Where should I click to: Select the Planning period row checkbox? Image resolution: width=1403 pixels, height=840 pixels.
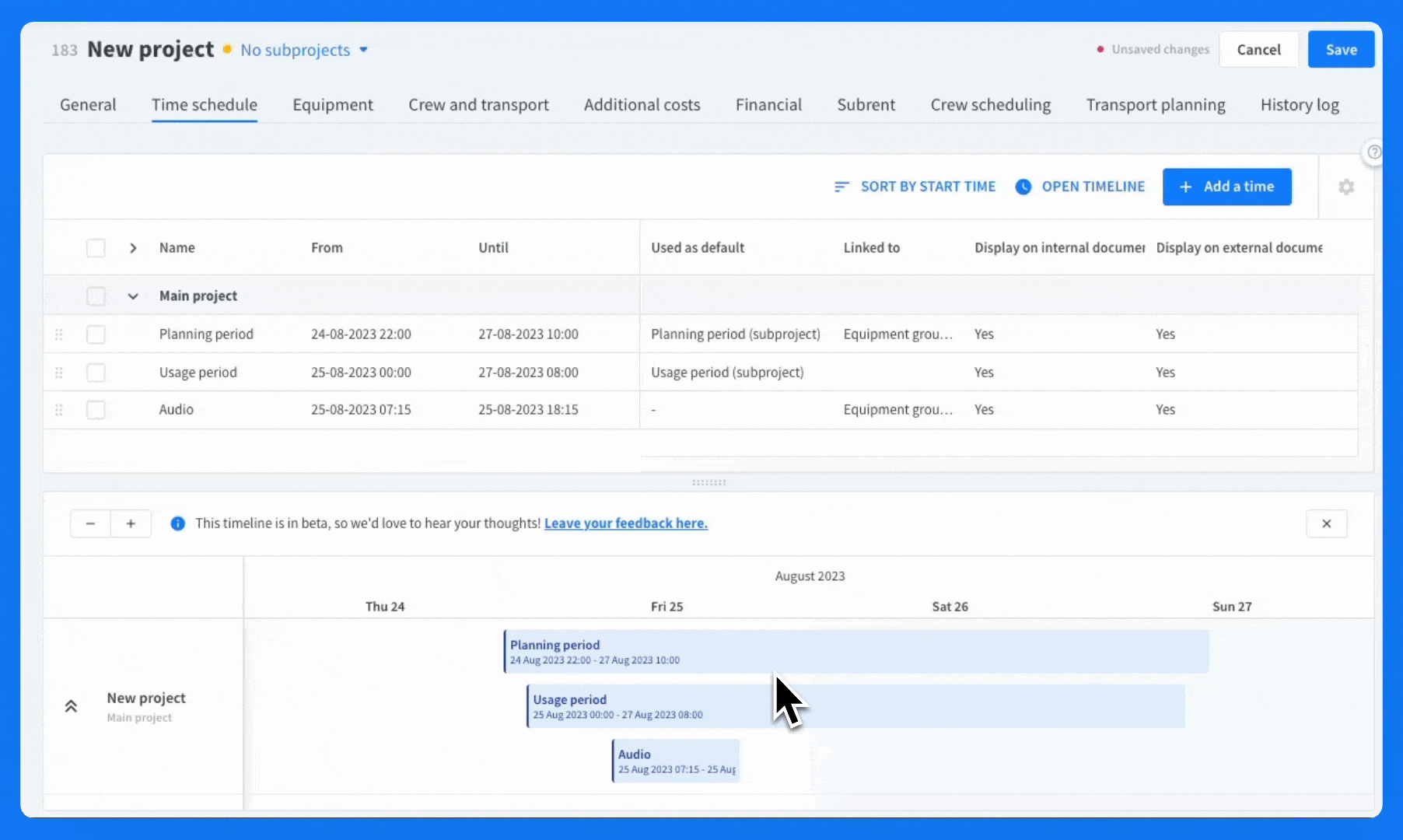point(96,334)
